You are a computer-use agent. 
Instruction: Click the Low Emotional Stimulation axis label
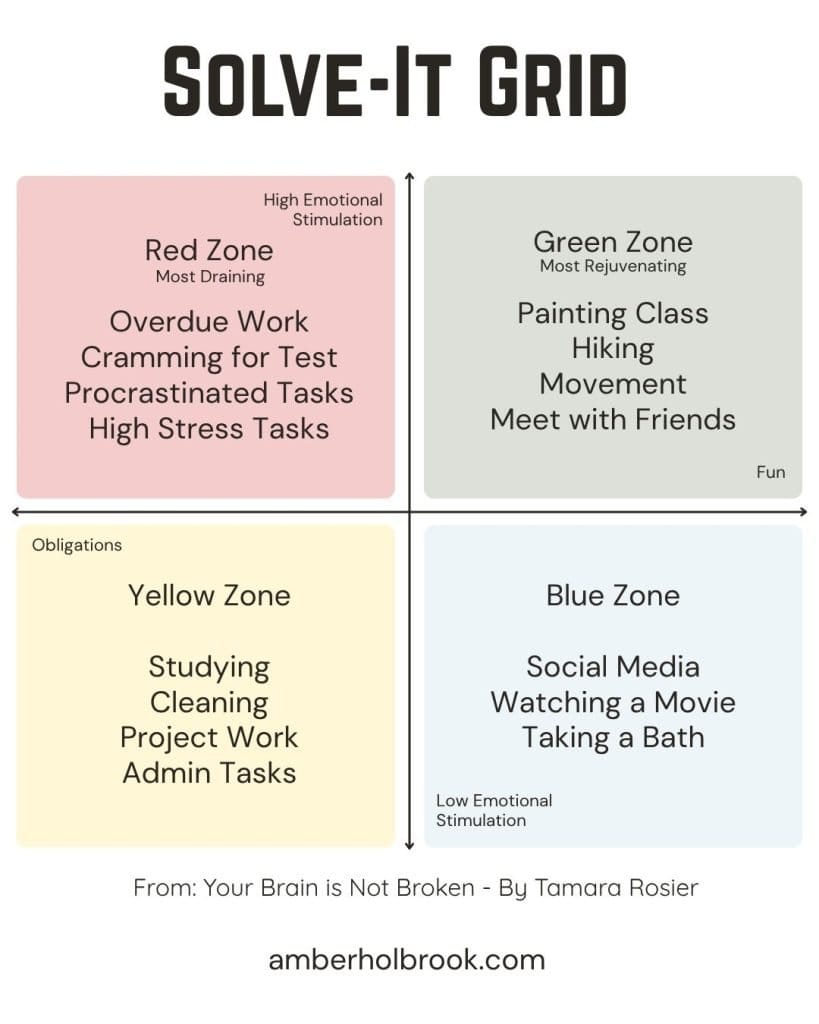point(494,810)
